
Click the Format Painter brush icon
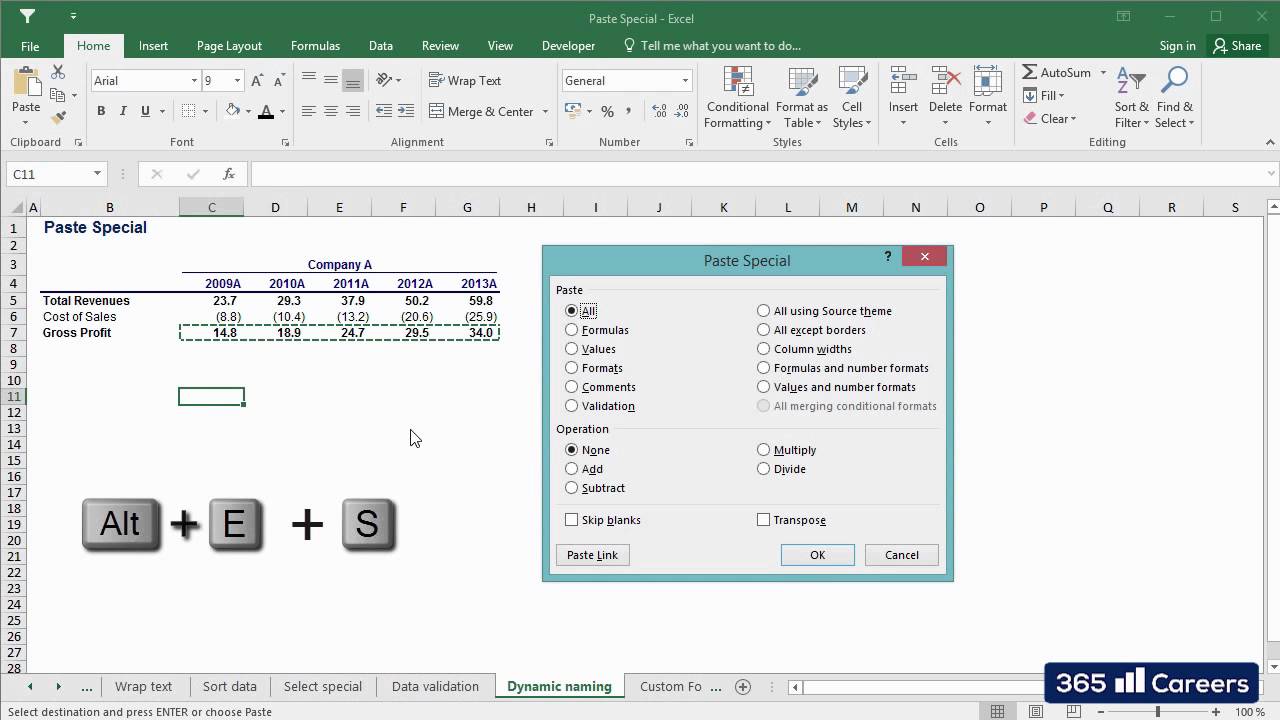pos(58,117)
